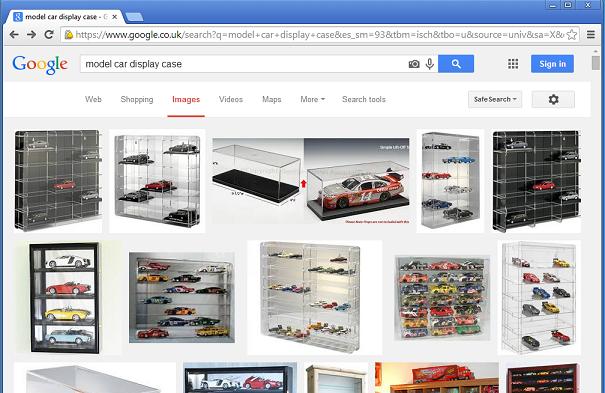Start voice search with microphone icon
This screenshot has width=605, height=393.
click(430, 64)
